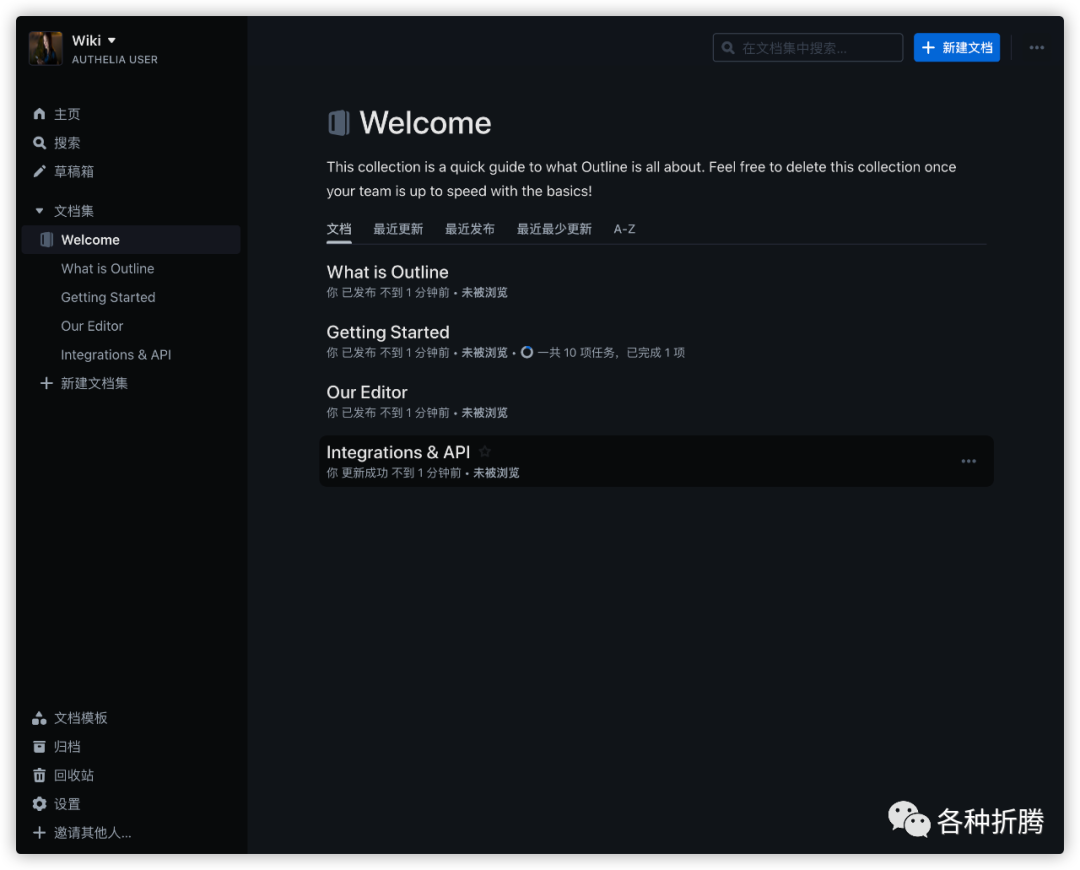Click the 主页 sidebar label

tap(67, 114)
